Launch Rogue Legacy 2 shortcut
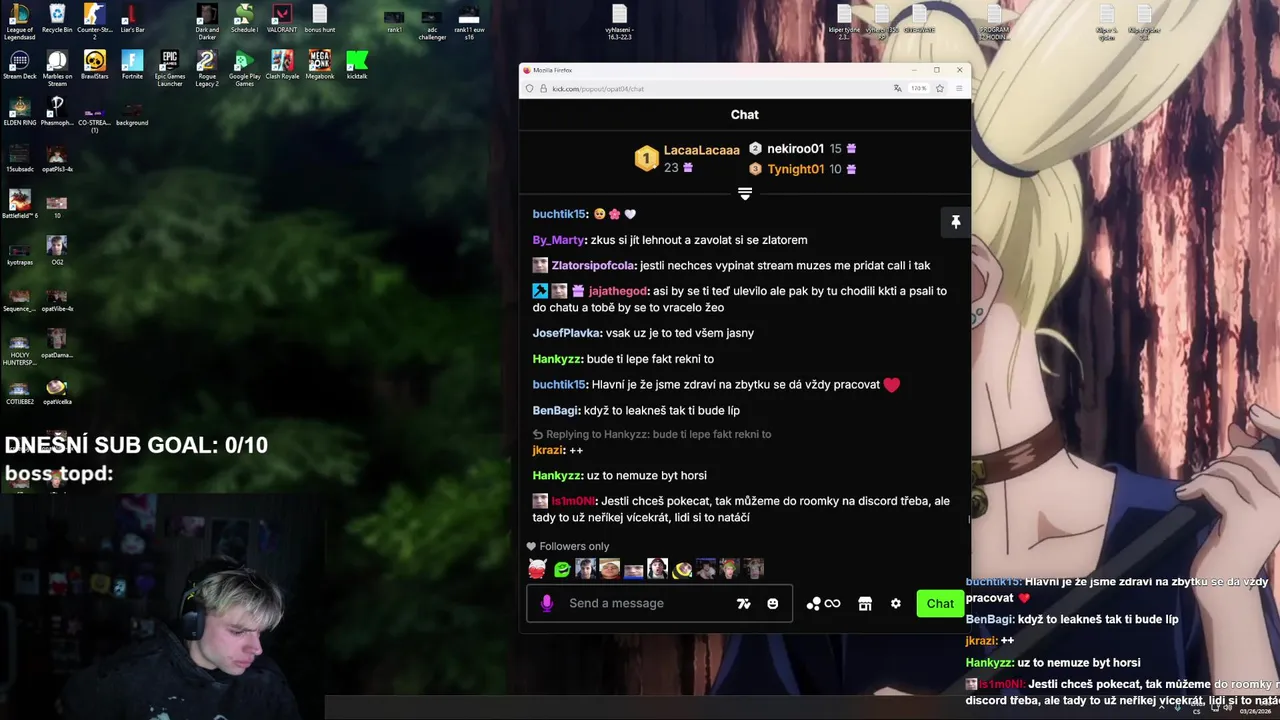 click(207, 68)
